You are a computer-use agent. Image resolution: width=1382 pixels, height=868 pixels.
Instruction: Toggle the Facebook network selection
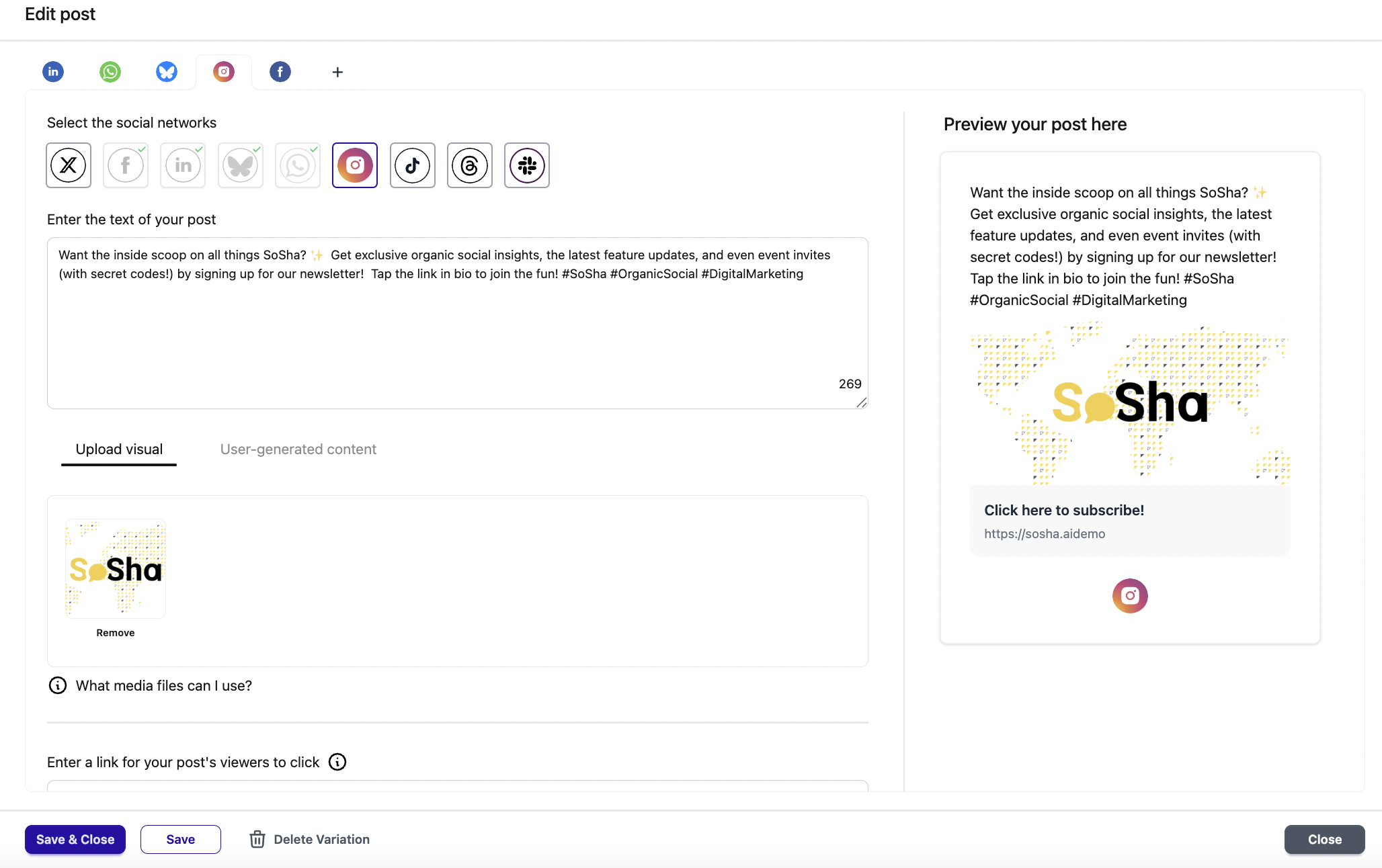(126, 165)
